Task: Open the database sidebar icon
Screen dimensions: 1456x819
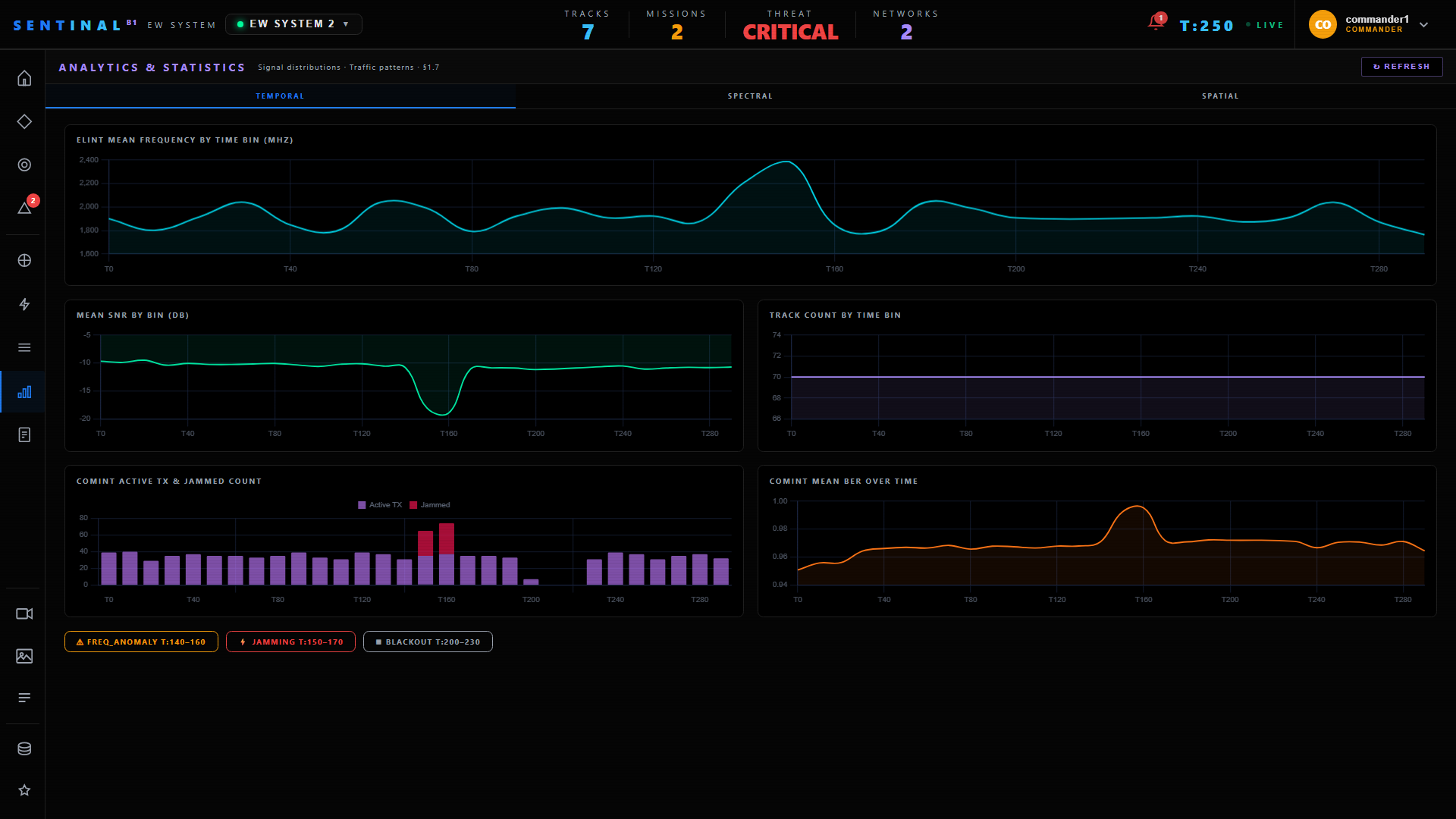Action: click(x=24, y=748)
